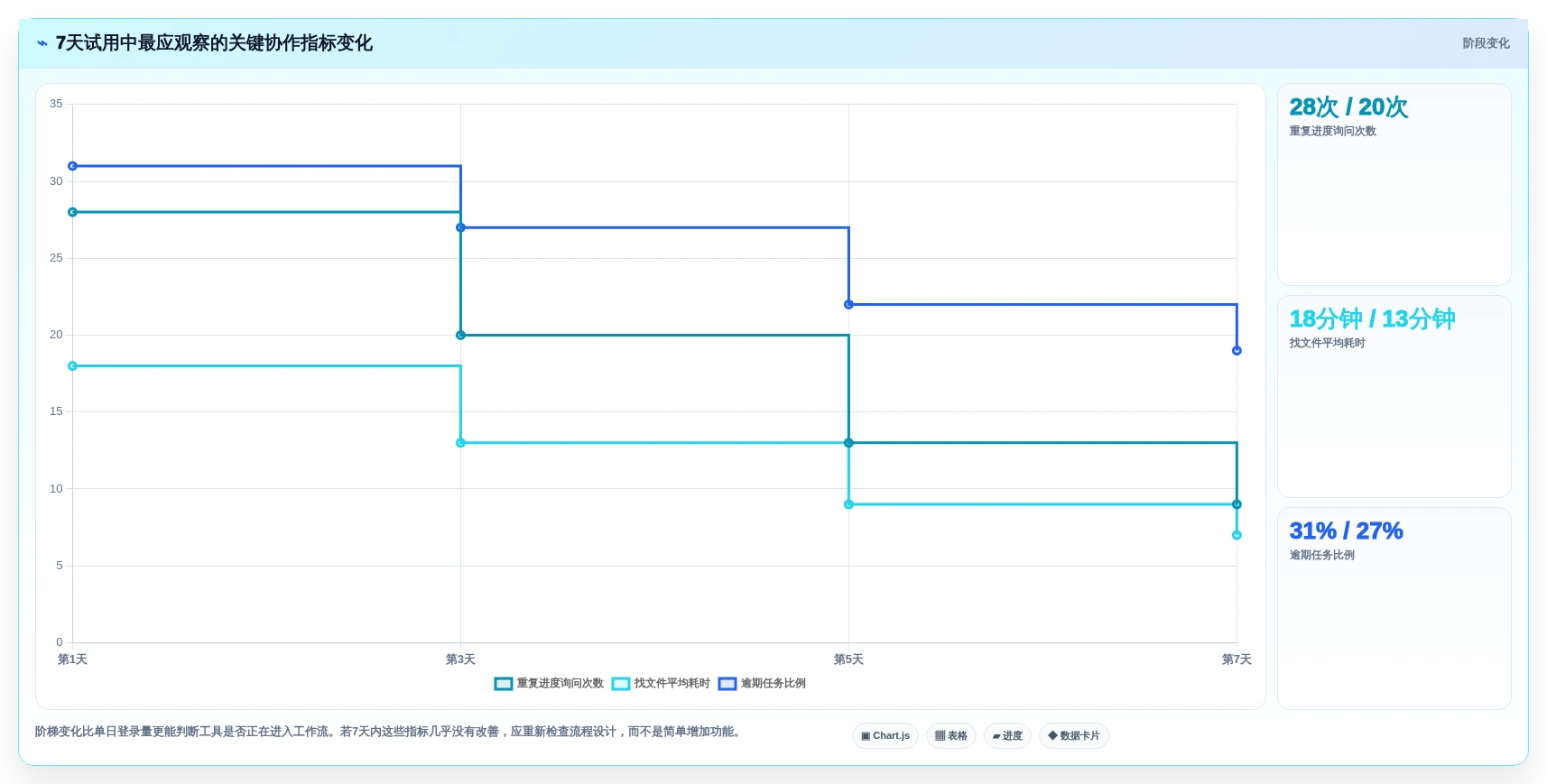Click the 第3天 x-axis label
Viewport: 1547px width, 784px height.
[461, 659]
